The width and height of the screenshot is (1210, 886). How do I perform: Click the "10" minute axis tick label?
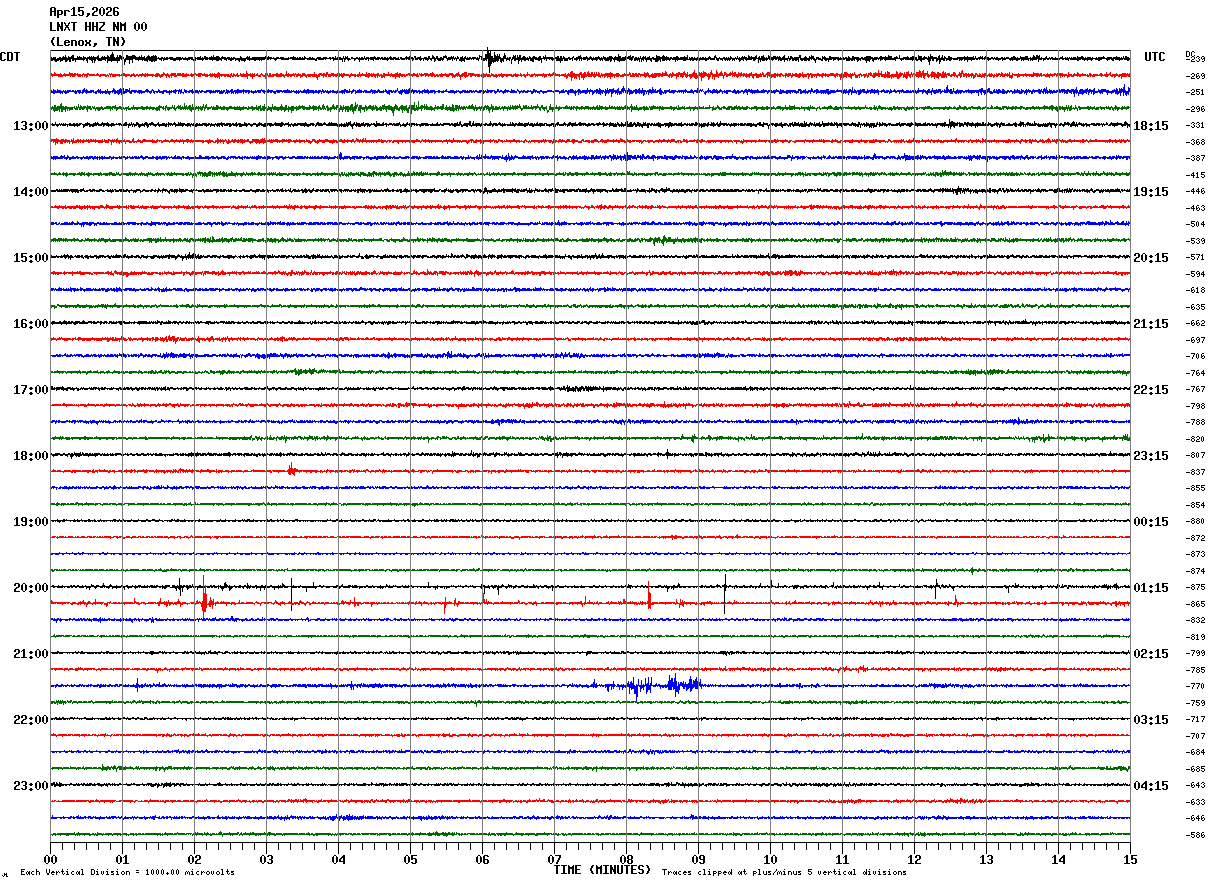[x=770, y=859]
